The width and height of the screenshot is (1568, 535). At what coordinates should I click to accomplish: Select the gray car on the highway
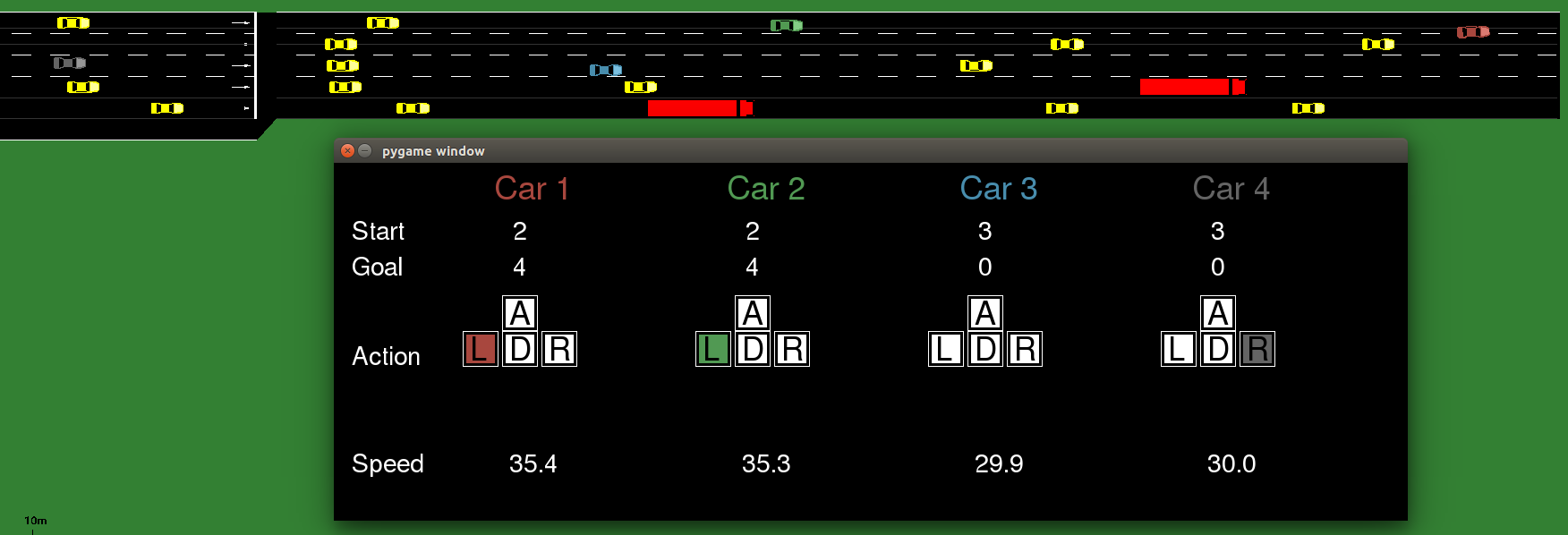point(69,63)
